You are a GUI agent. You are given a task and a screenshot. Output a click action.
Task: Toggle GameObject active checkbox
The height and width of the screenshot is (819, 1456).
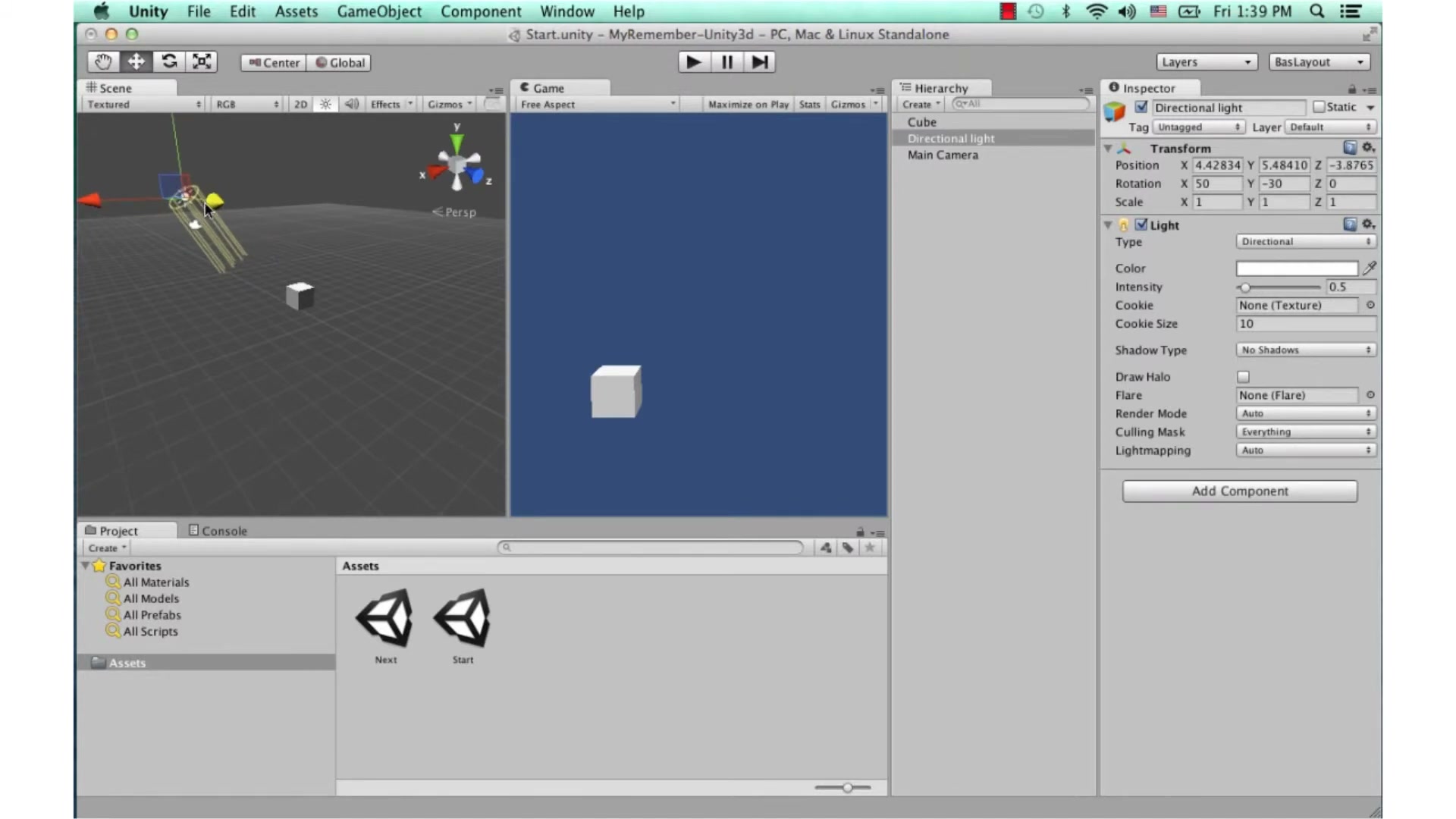pyautogui.click(x=1141, y=107)
